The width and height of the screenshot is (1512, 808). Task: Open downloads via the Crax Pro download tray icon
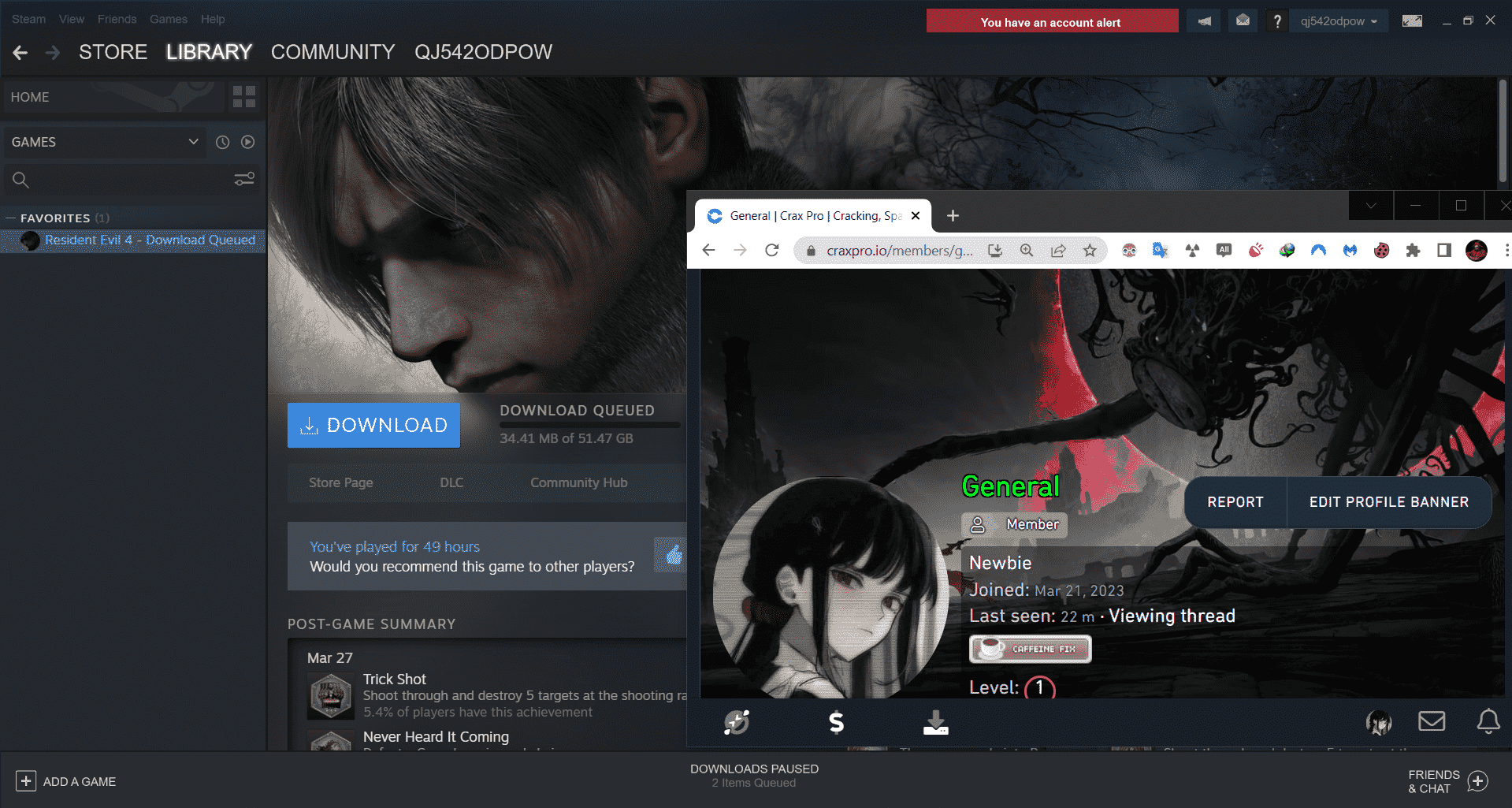pos(935,722)
